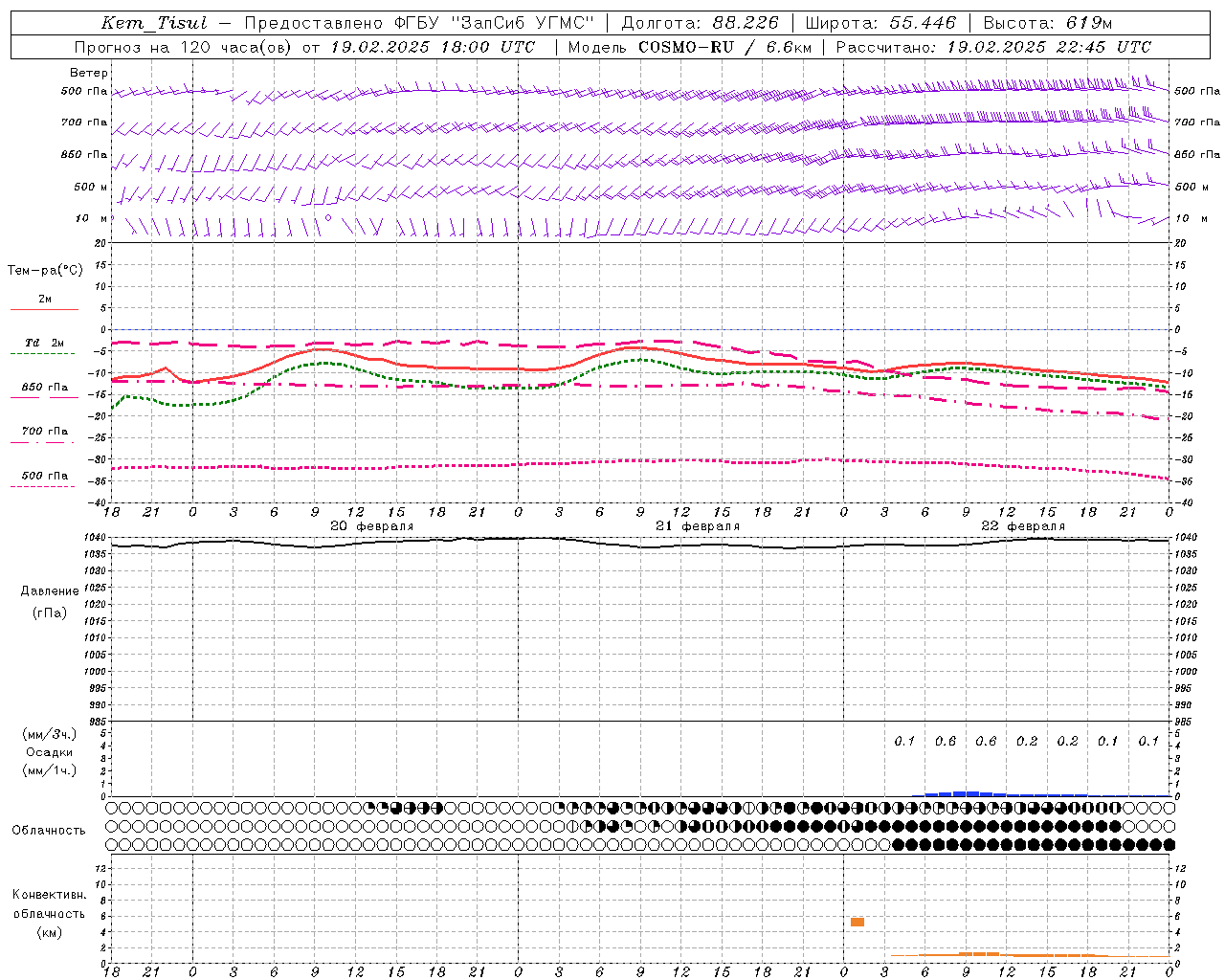Select the model label COSMO-RU / 6.6км
Viewport: 1225px width, 980px height.
(724, 47)
